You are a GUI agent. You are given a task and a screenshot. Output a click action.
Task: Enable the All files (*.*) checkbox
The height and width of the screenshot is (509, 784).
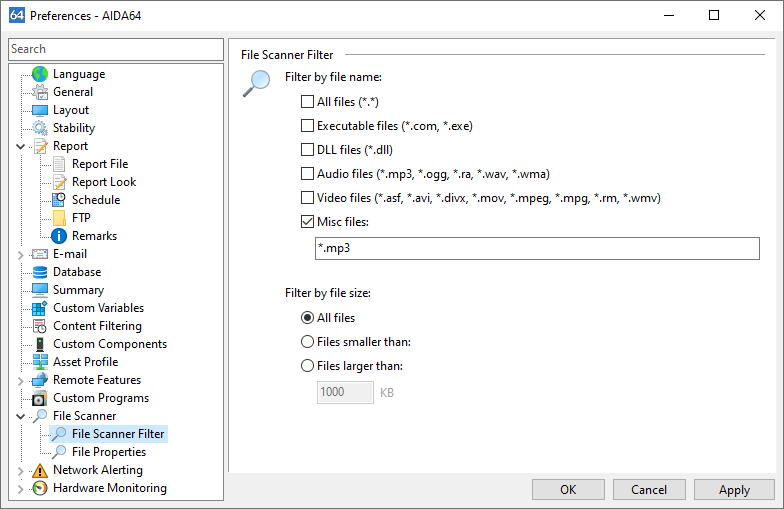click(x=307, y=102)
